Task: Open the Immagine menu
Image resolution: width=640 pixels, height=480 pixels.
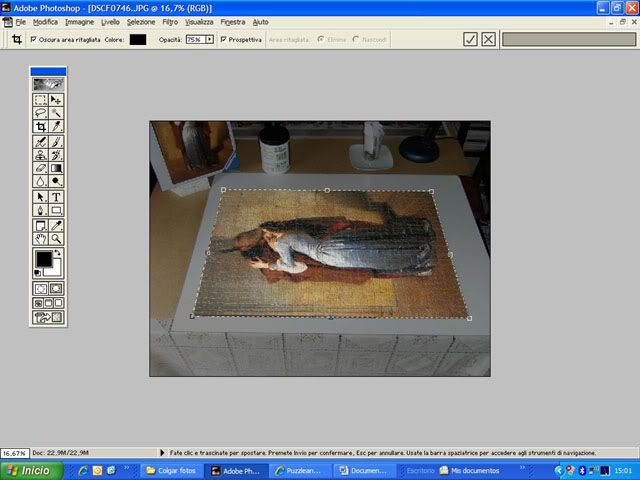Action: point(80,22)
